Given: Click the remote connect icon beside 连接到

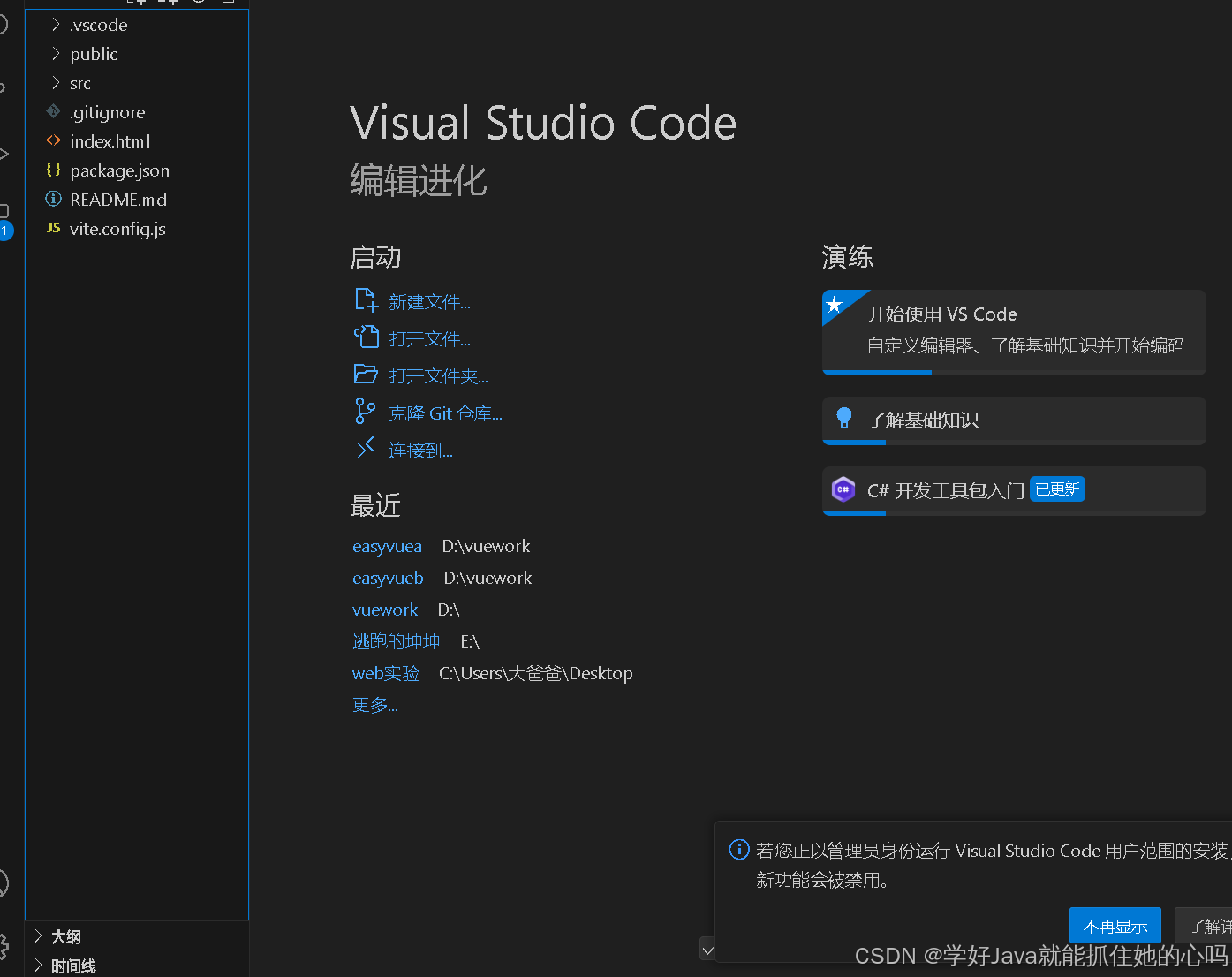Looking at the screenshot, I should coord(366,449).
